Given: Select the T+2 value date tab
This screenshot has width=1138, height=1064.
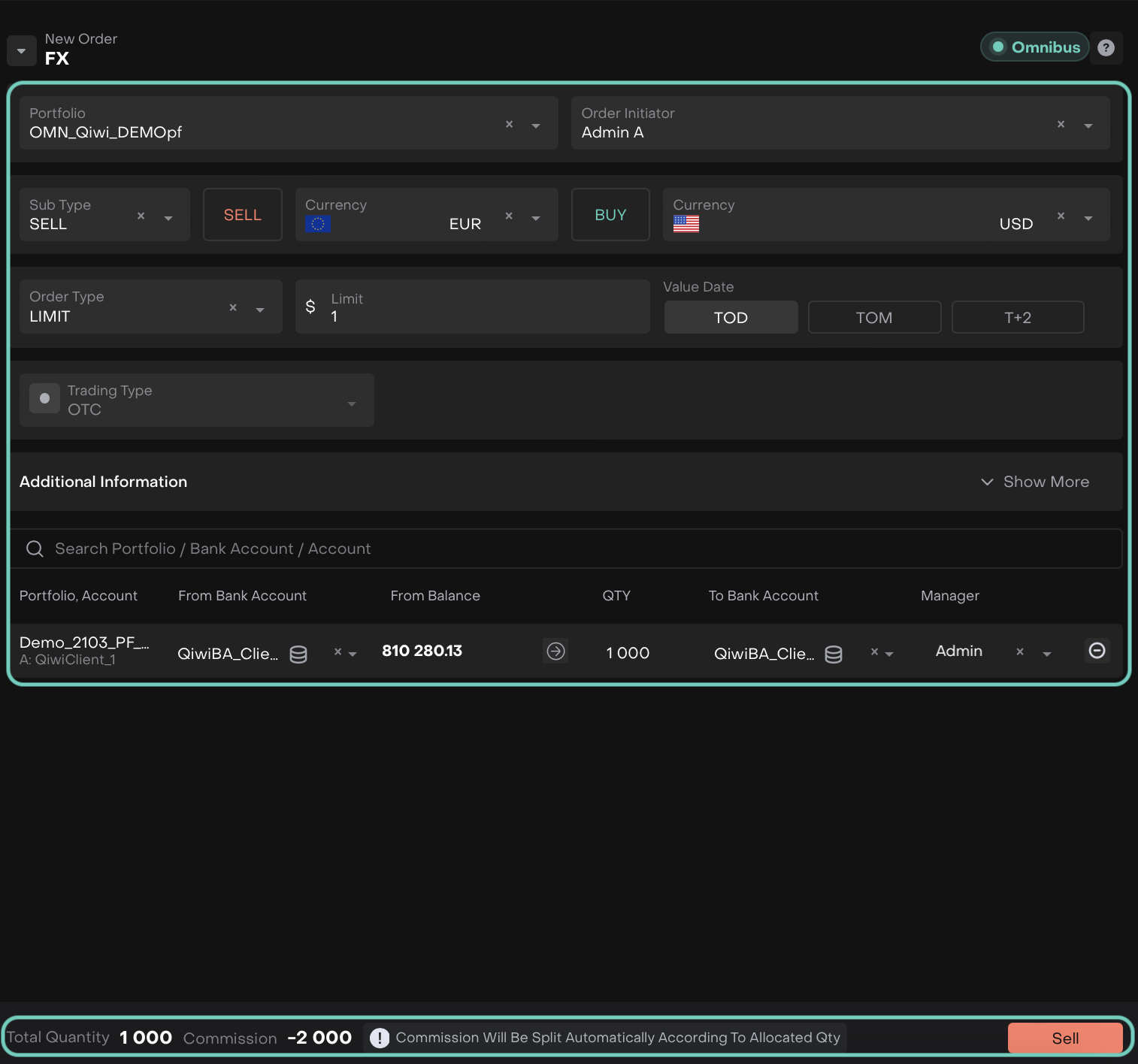Looking at the screenshot, I should [x=1018, y=318].
